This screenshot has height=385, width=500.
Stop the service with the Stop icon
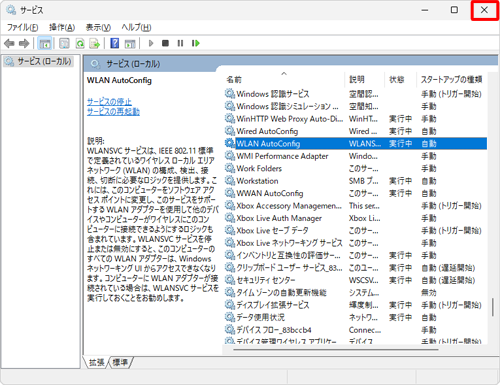point(165,43)
